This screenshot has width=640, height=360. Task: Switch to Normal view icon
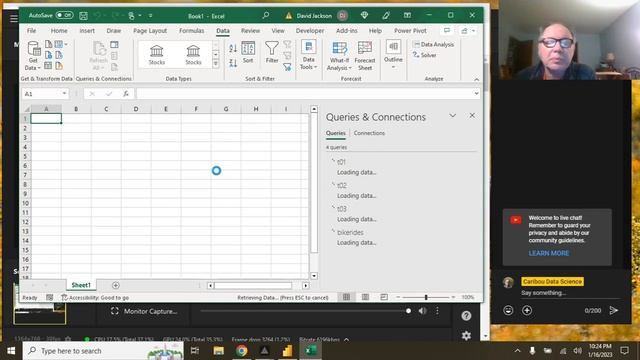point(346,297)
